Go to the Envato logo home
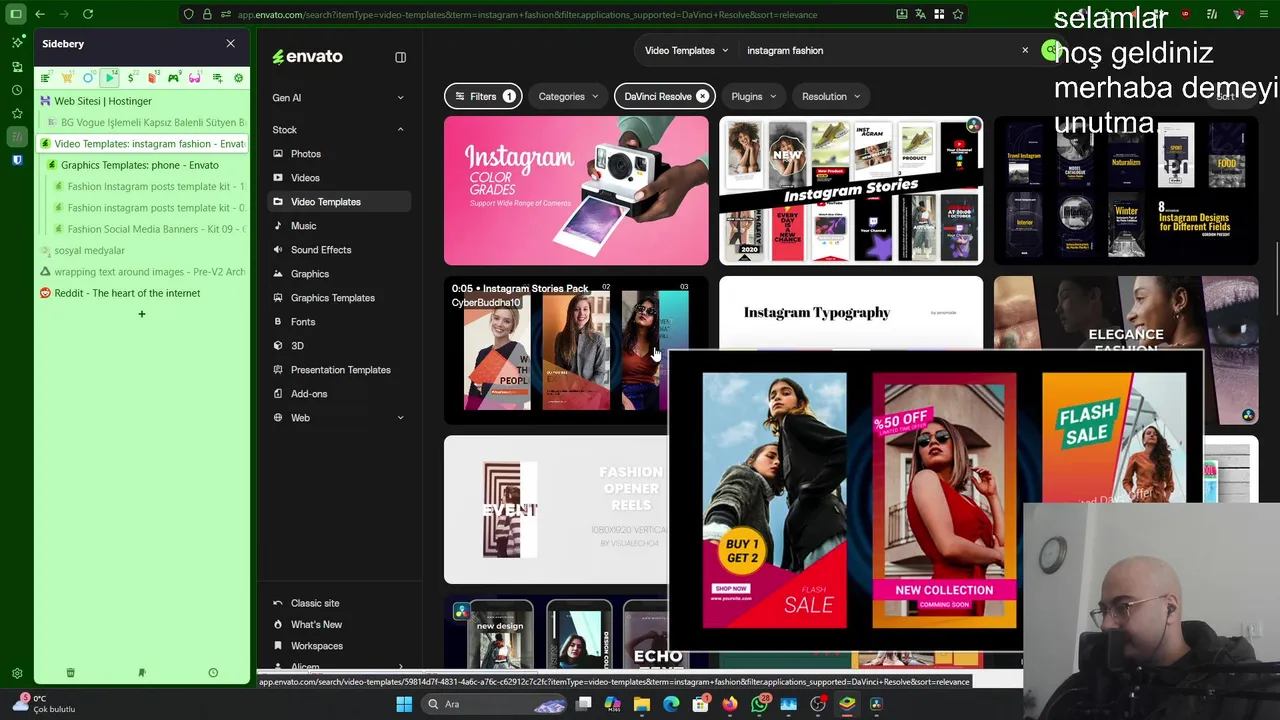 point(307,57)
